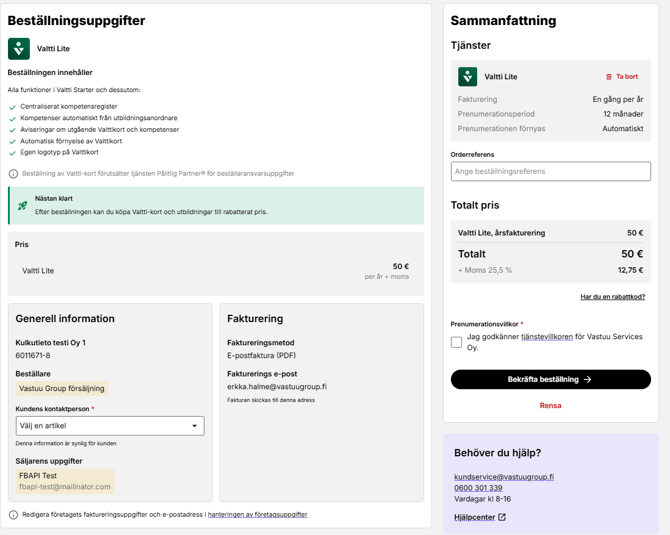Click the Generell information heading

[x=65, y=319]
